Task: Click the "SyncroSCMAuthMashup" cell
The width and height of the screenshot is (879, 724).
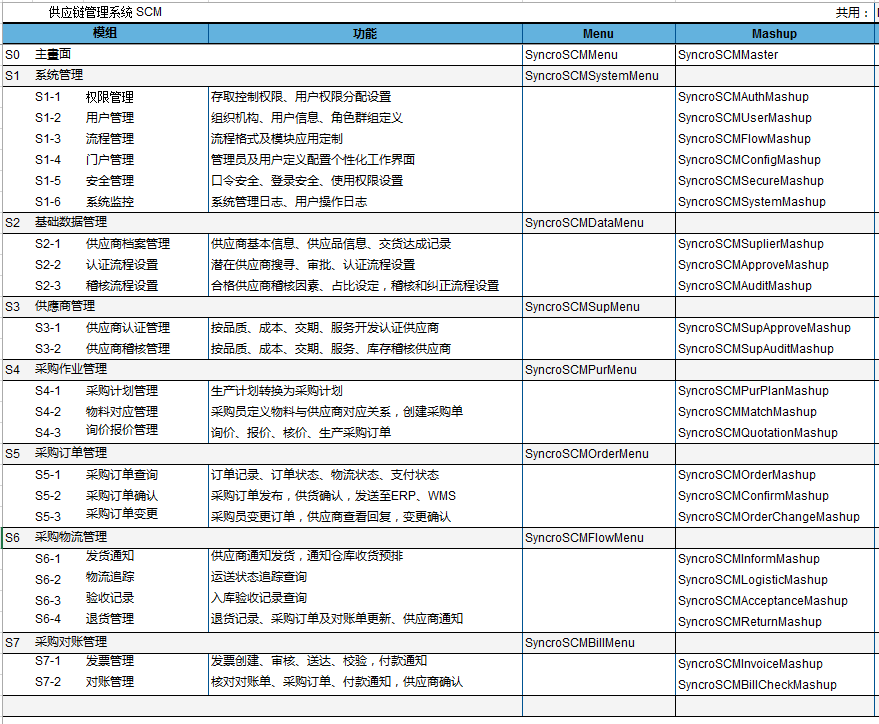Action: point(743,97)
